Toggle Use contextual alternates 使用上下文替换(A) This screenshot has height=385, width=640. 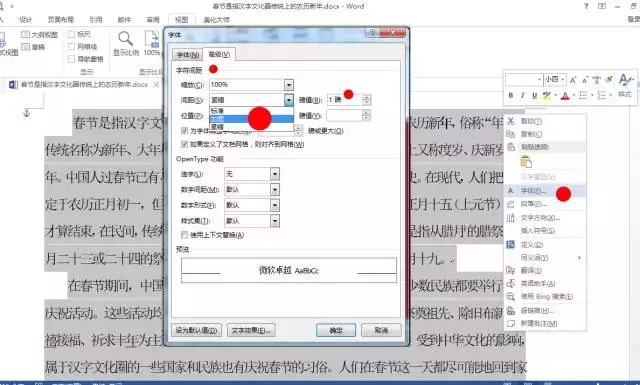[x=184, y=235]
